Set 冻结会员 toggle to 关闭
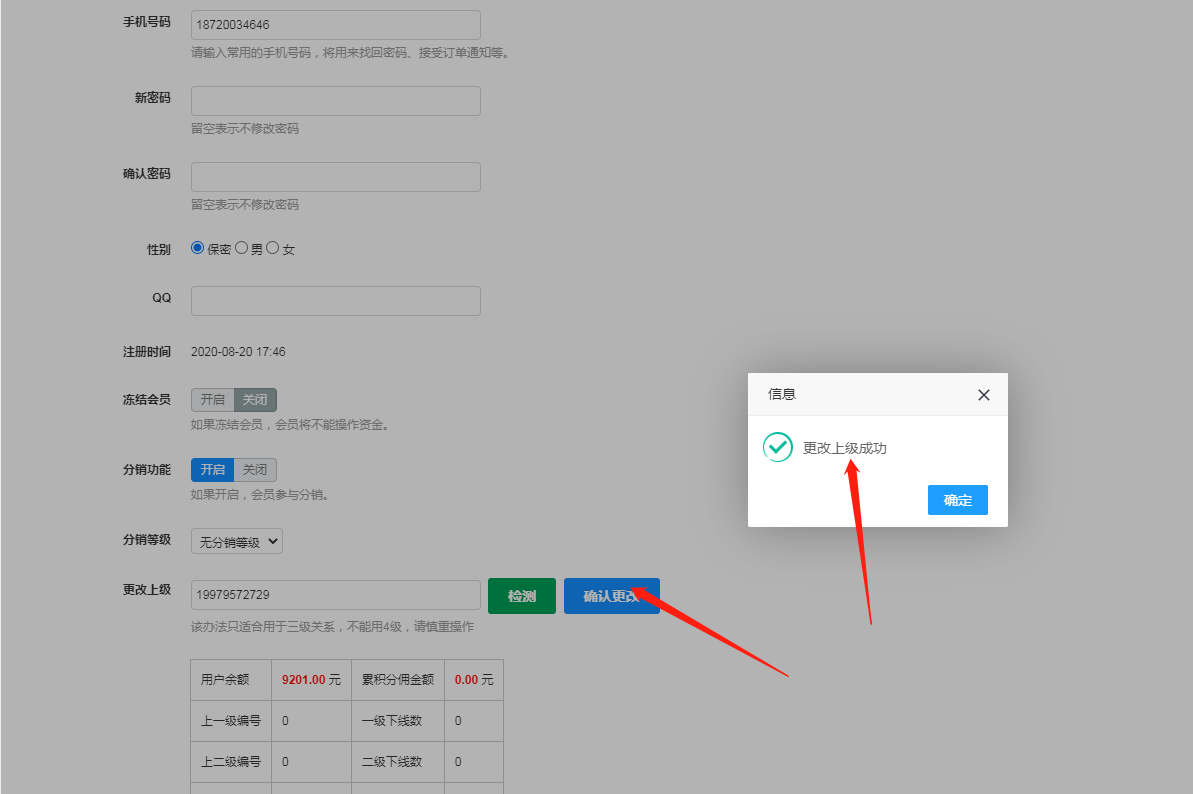Image resolution: width=1193 pixels, height=794 pixels. click(255, 399)
